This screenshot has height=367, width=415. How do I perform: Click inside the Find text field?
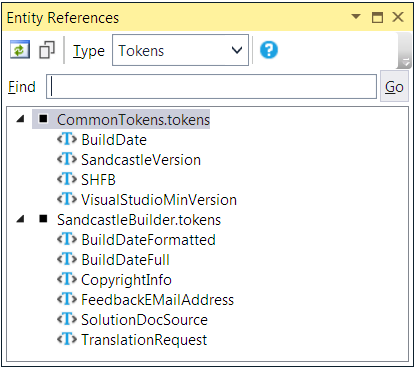(212, 87)
